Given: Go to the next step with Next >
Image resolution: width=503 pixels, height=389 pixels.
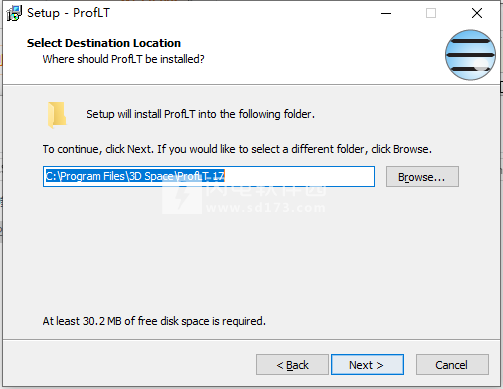Looking at the screenshot, I should coord(367,365).
